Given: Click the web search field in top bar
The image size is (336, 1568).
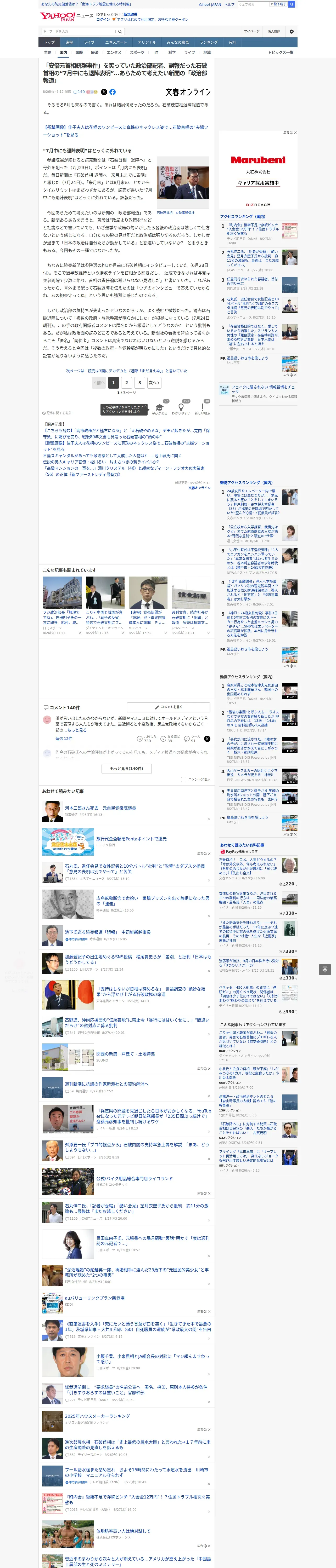Looking at the screenshot, I should pos(253,4).
